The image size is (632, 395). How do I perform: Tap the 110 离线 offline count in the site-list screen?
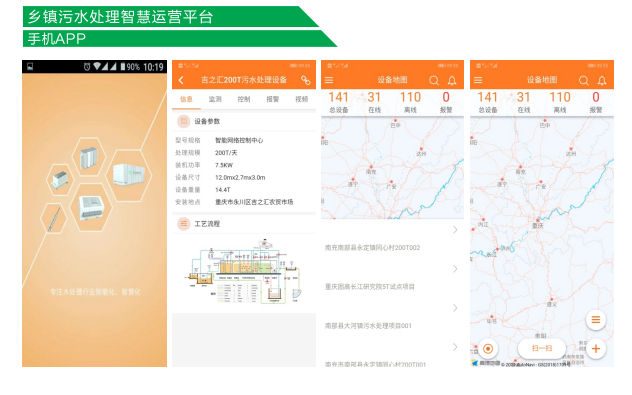[410, 102]
